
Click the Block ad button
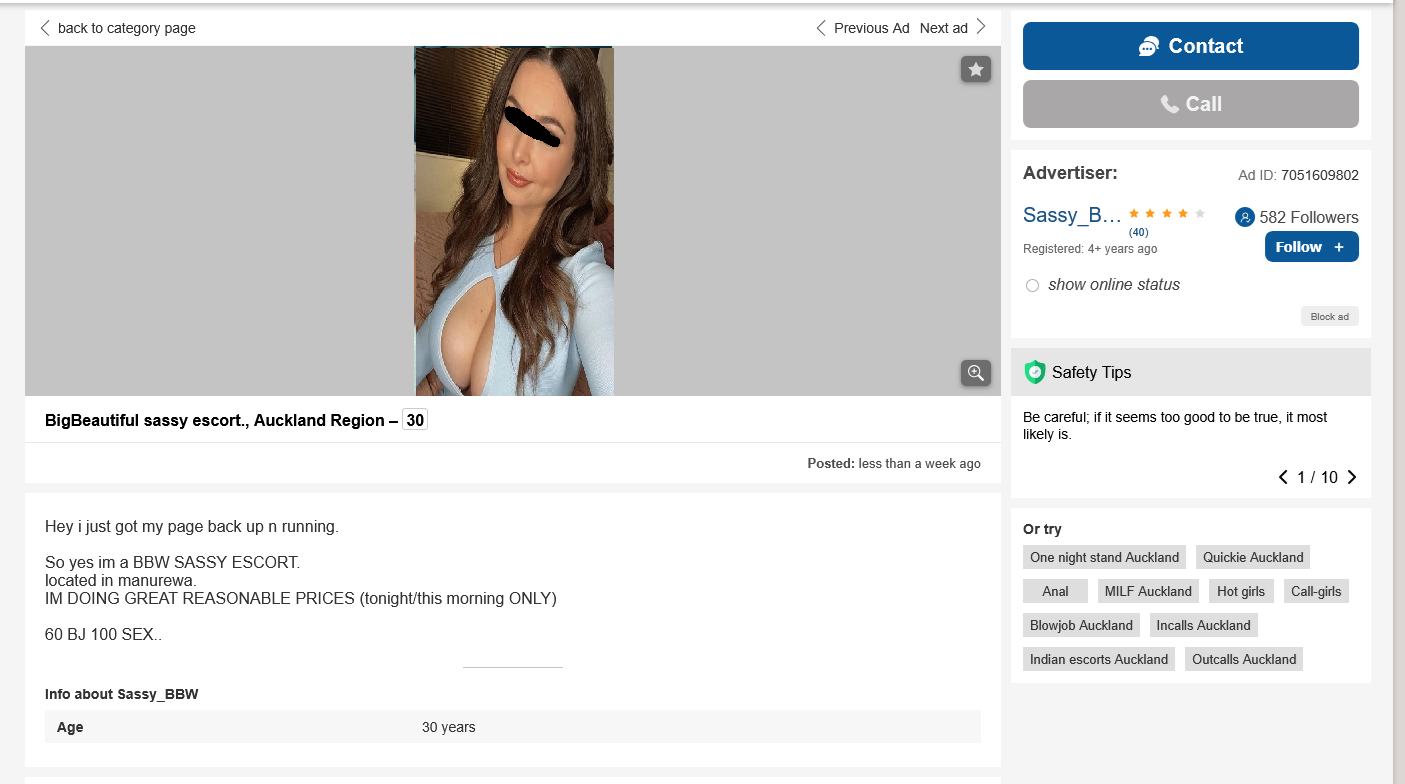(1329, 317)
